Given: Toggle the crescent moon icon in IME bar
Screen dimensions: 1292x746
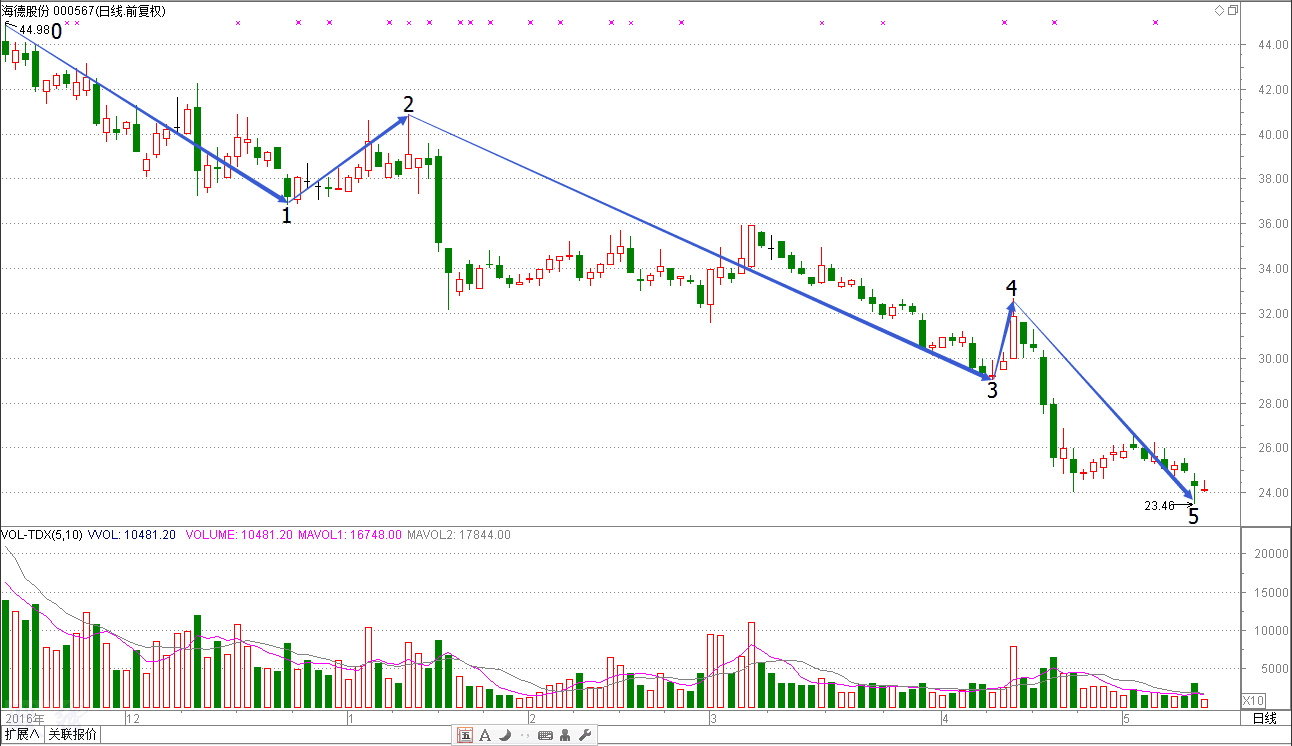Looking at the screenshot, I should pos(505,736).
